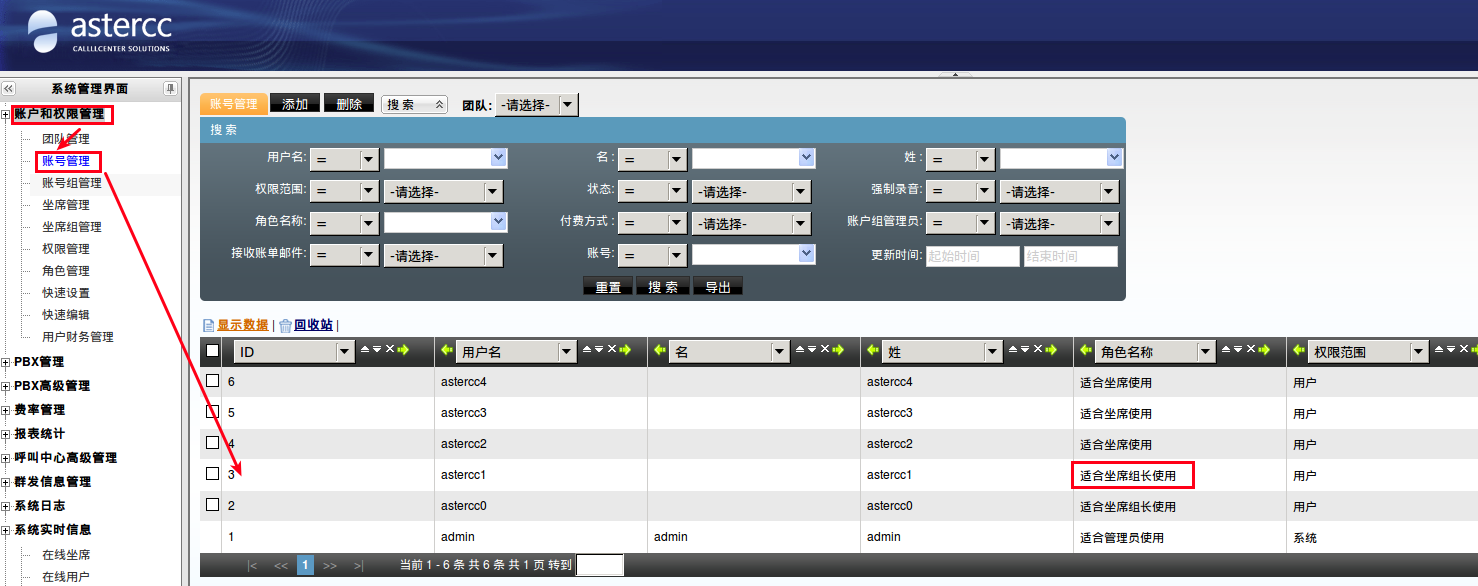Move 用户名 column left with green arrow
The height and width of the screenshot is (586, 1478).
(446, 351)
